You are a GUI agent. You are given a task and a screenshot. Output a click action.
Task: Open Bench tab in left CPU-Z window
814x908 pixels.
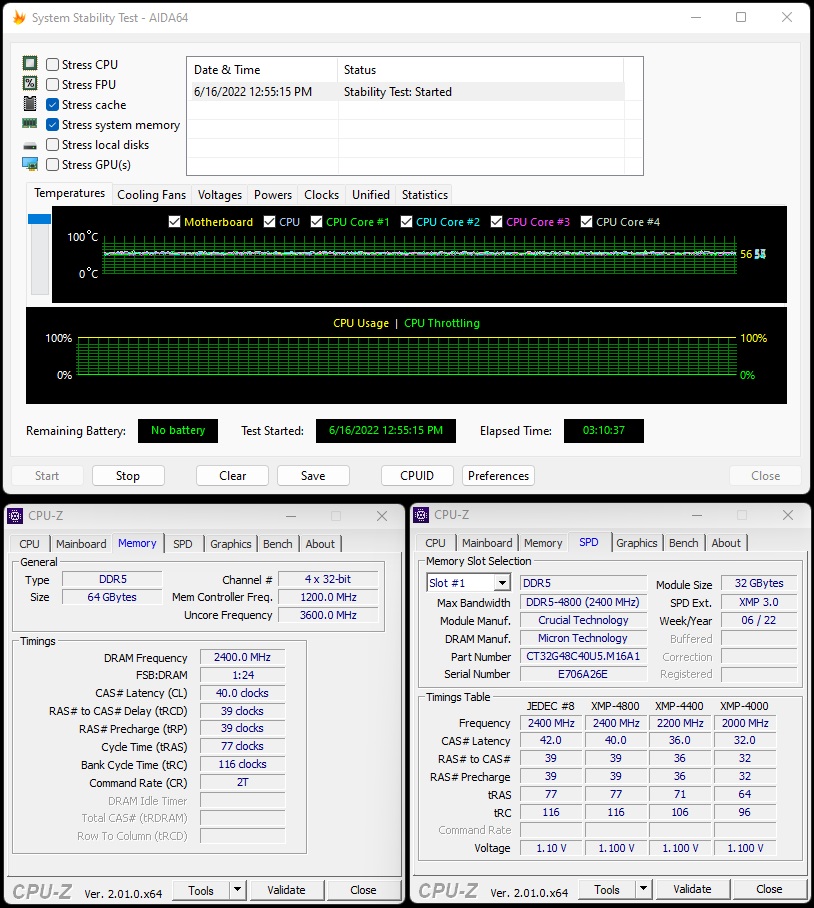(x=278, y=544)
